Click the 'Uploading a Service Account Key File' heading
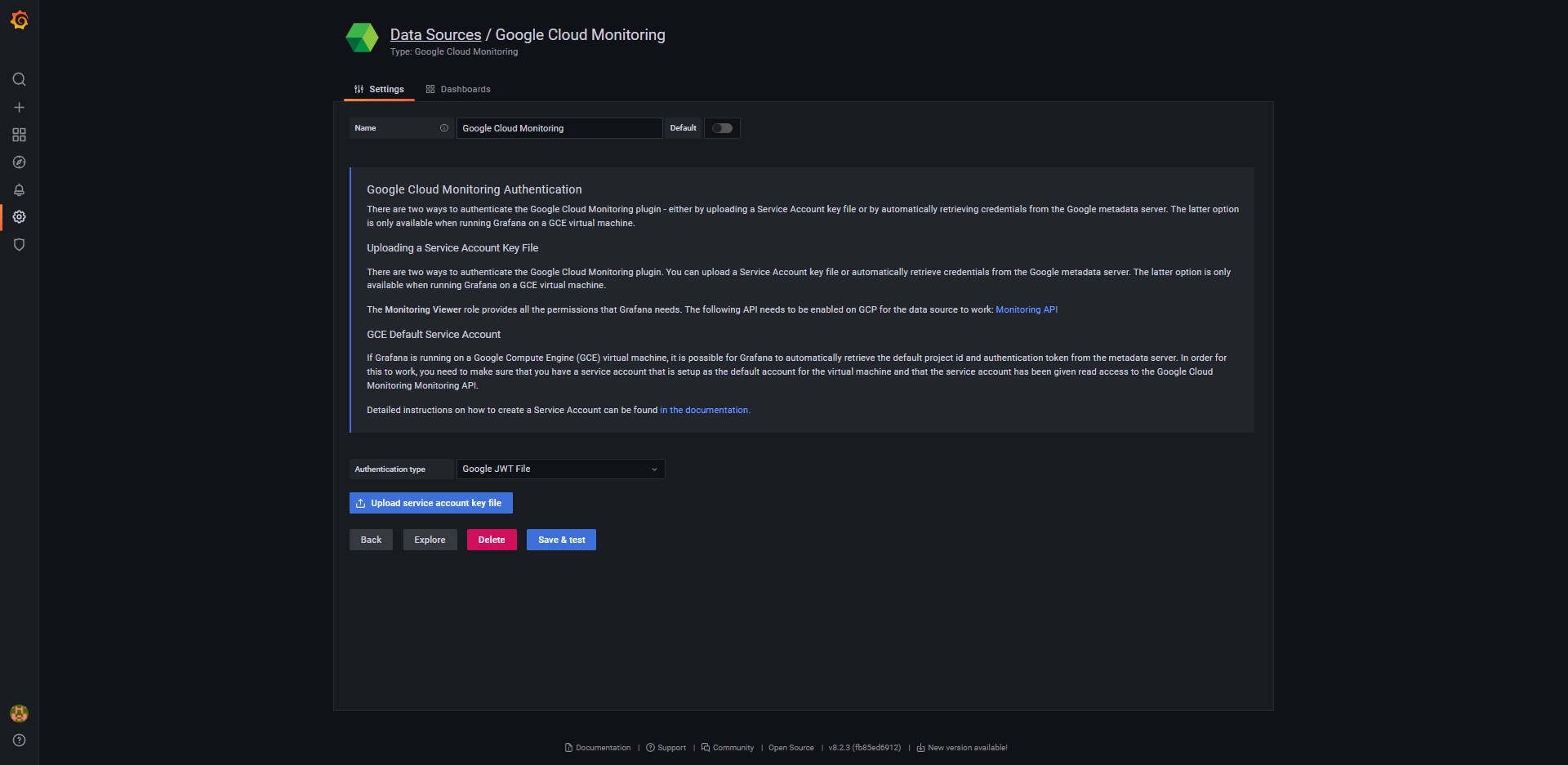The image size is (1568, 765). point(452,248)
